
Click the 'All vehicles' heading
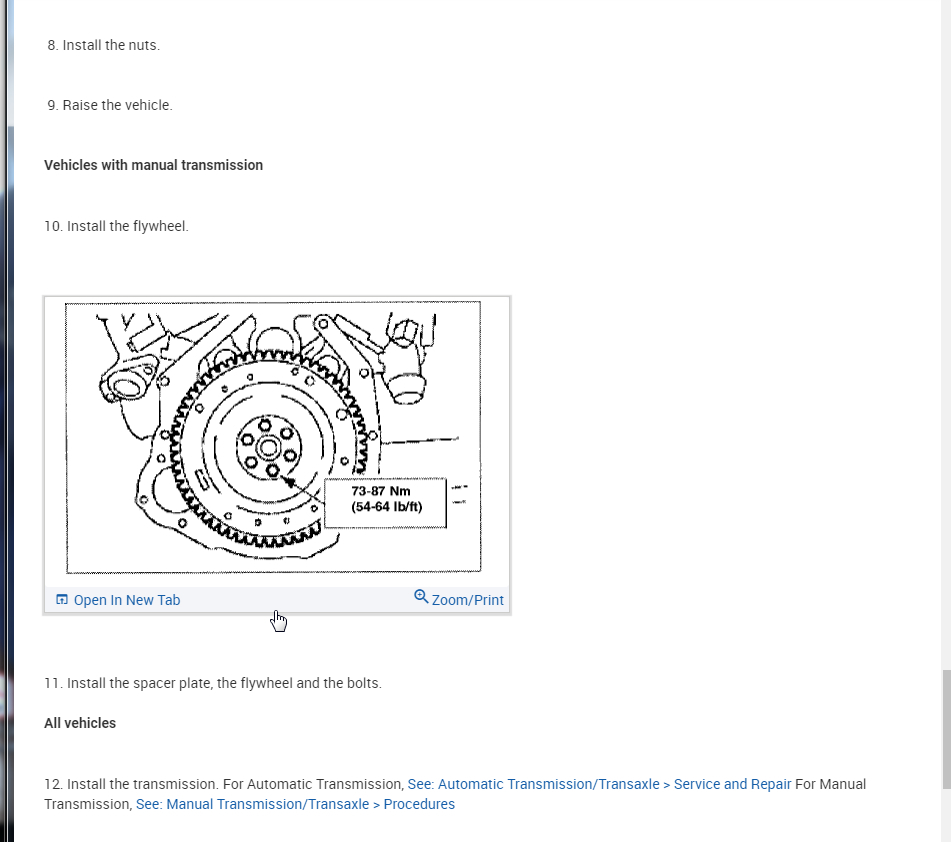(x=80, y=723)
